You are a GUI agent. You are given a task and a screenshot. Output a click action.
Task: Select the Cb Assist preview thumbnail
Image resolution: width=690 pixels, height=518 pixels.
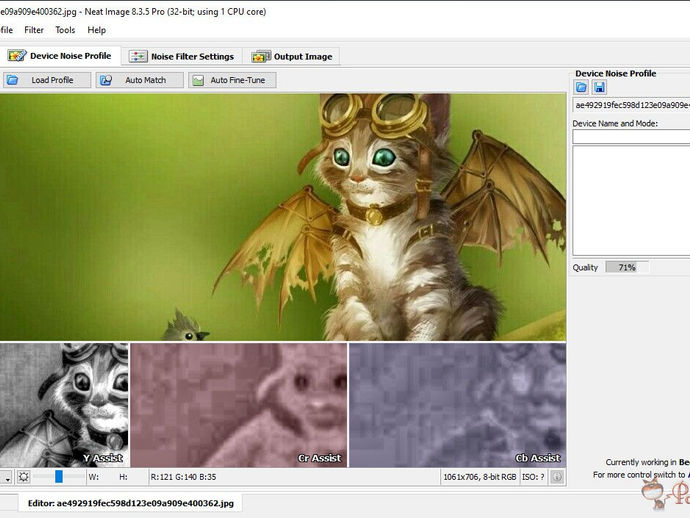click(458, 405)
